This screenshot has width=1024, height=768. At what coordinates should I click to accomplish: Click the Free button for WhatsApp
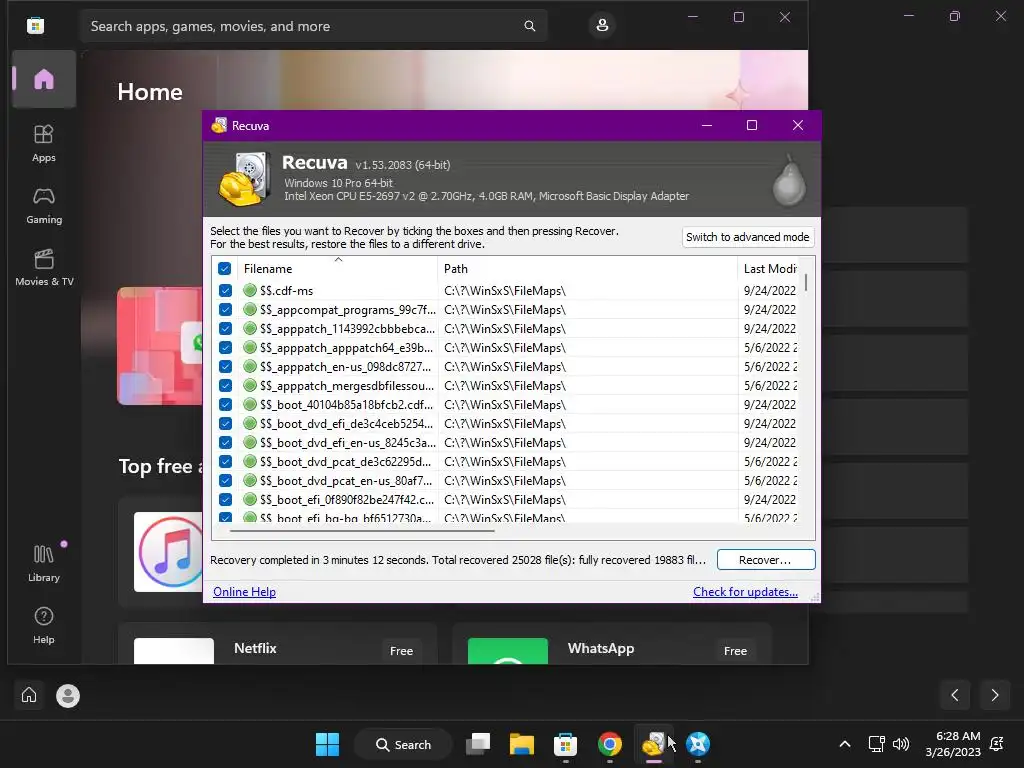735,650
